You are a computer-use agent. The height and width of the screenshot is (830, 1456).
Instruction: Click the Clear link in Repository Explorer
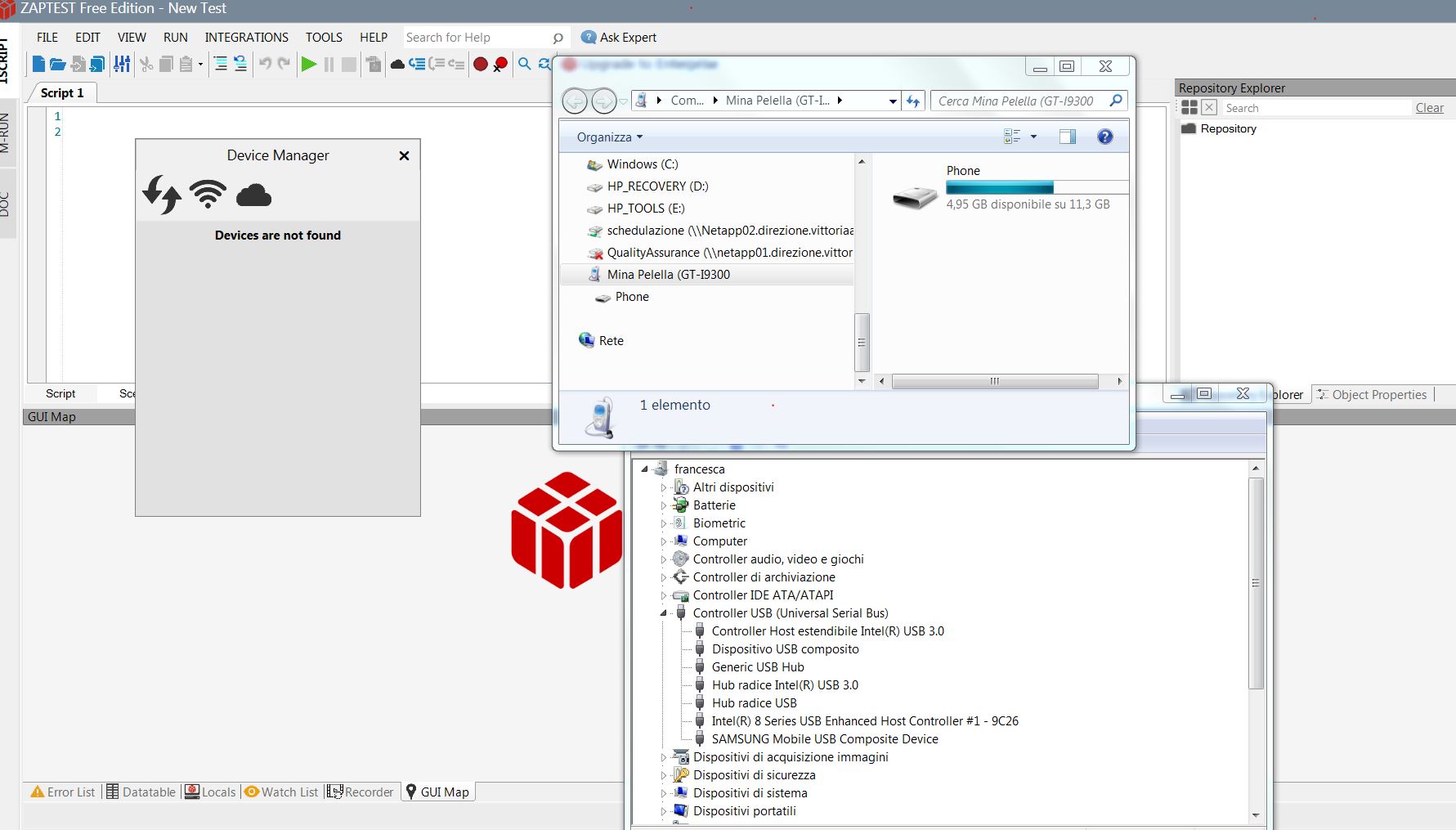click(x=1429, y=108)
